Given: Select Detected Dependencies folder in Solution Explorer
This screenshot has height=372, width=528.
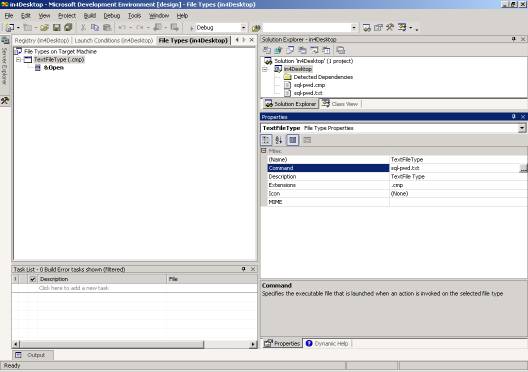Looking at the screenshot, I should coord(319,77).
